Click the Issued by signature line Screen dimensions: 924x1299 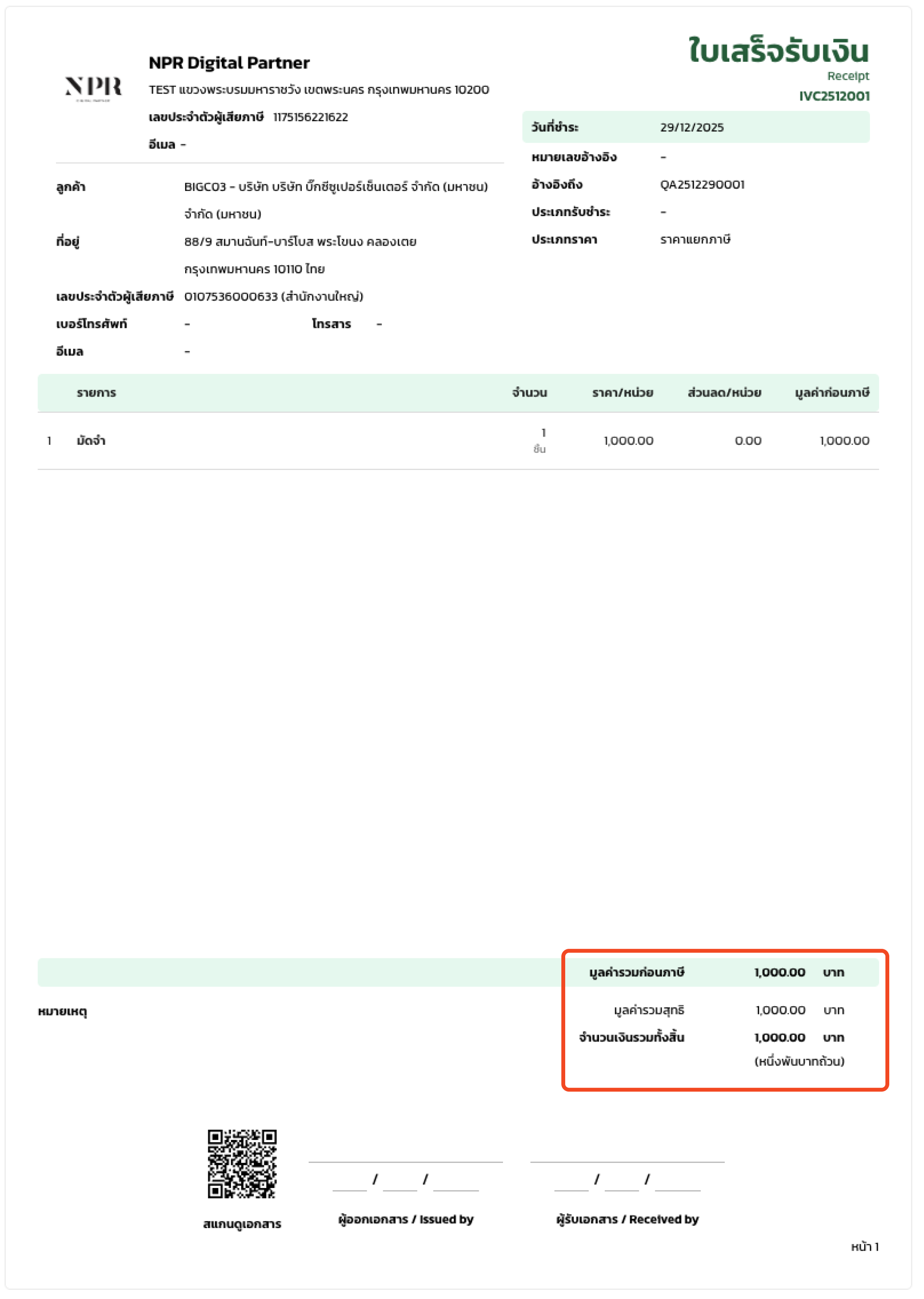point(405,1162)
